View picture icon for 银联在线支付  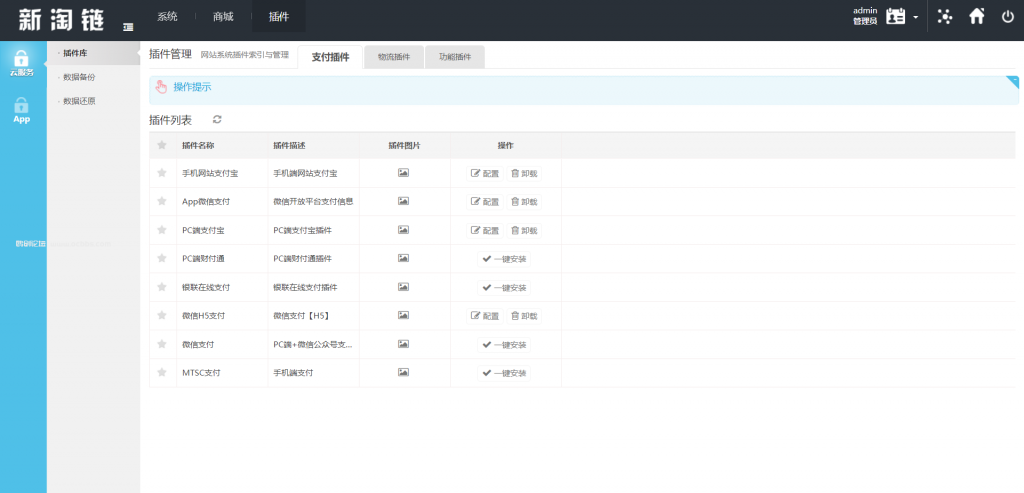point(404,287)
